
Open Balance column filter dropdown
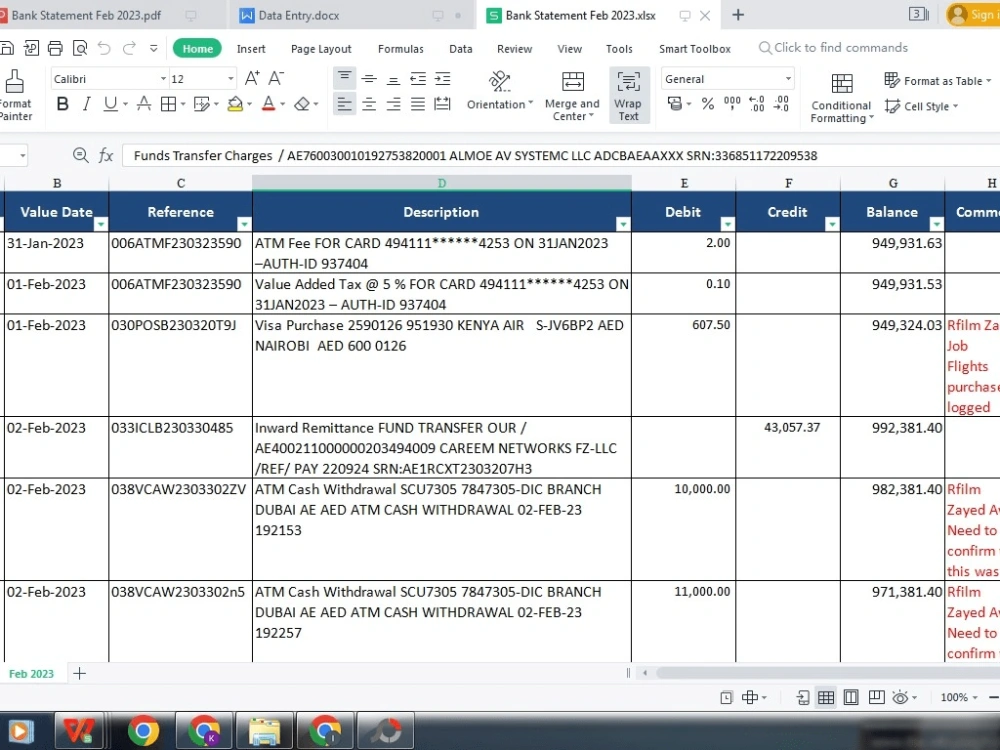pos(936,224)
